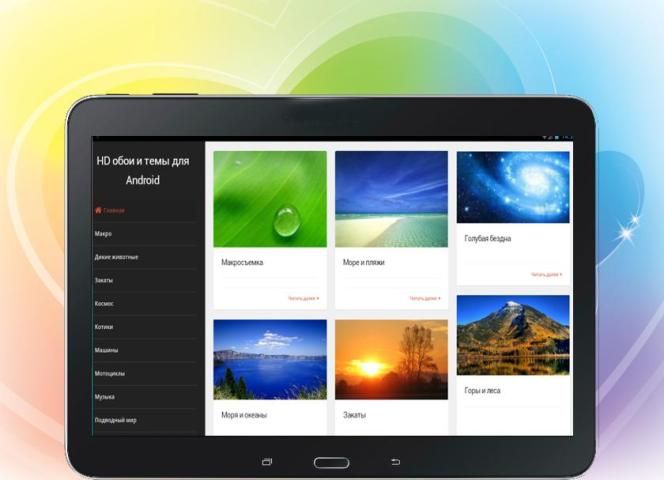Select Музыка from the side menu
This screenshot has height=480, width=664.
tap(105, 397)
